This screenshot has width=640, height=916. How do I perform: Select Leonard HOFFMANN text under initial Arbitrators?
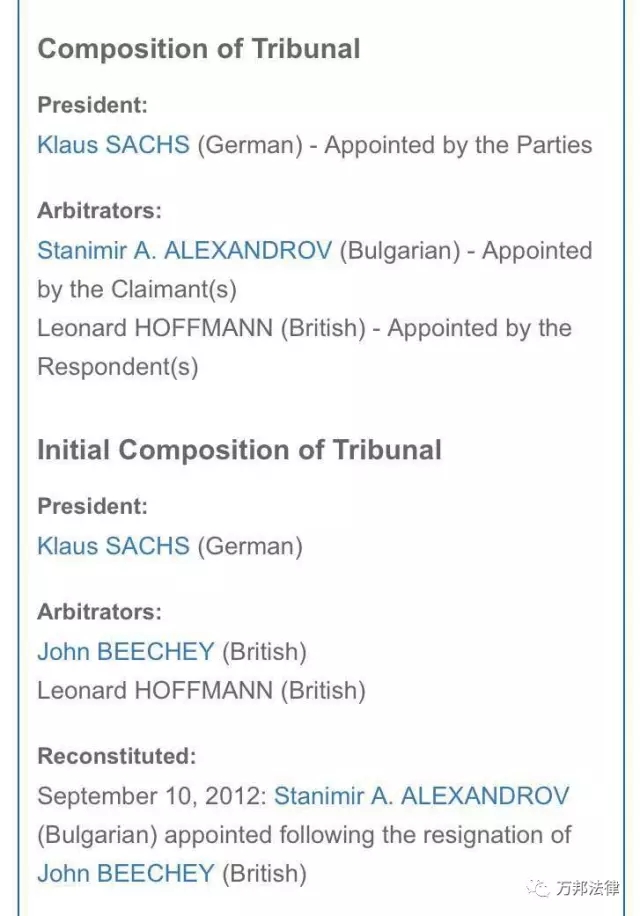pyautogui.click(x=155, y=690)
